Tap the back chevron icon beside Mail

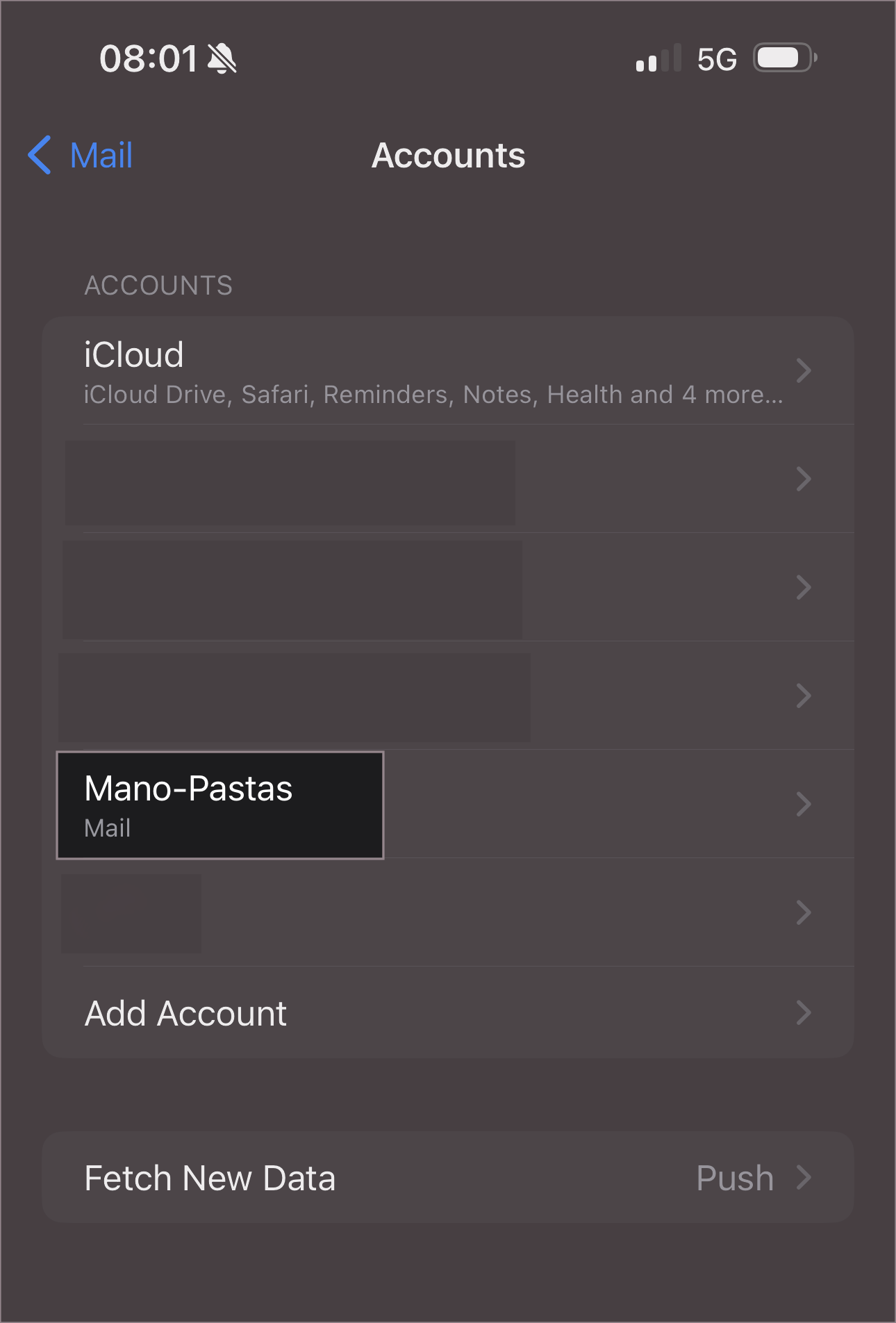pyautogui.click(x=40, y=155)
